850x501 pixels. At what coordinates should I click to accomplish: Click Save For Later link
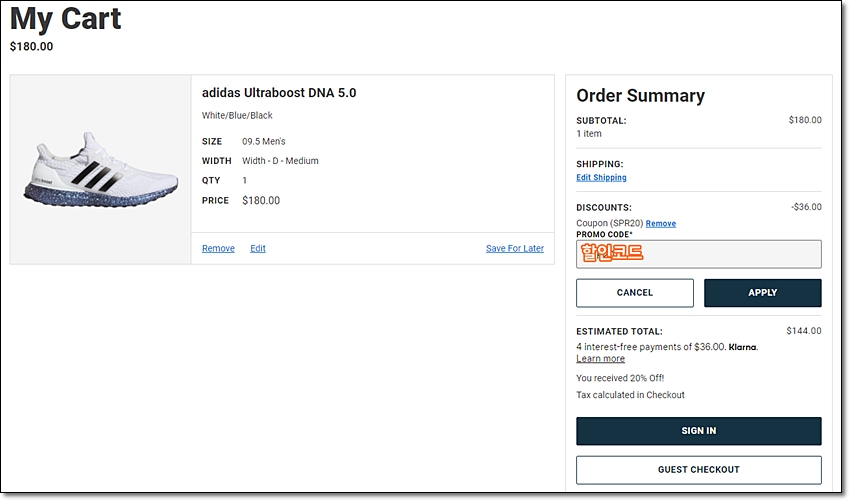(514, 248)
